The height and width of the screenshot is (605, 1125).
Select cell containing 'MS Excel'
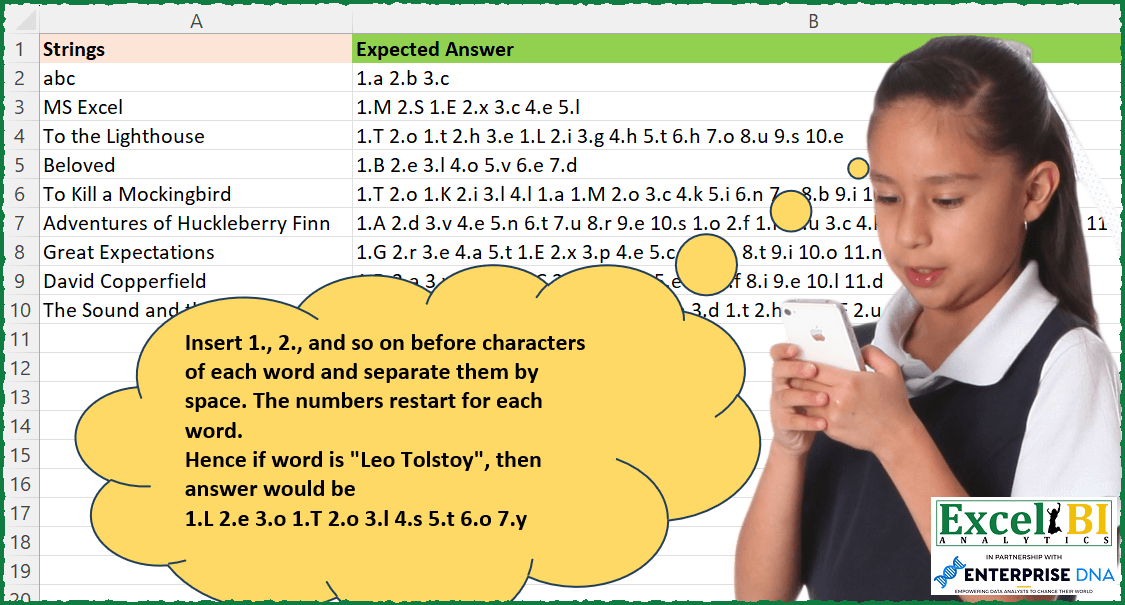click(x=196, y=107)
